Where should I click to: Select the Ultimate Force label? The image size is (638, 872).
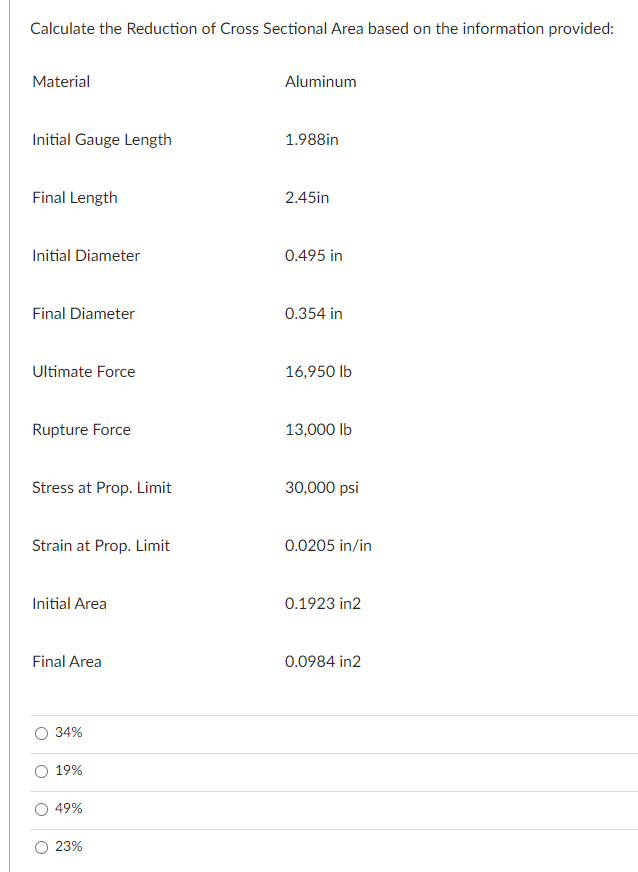[x=84, y=371]
